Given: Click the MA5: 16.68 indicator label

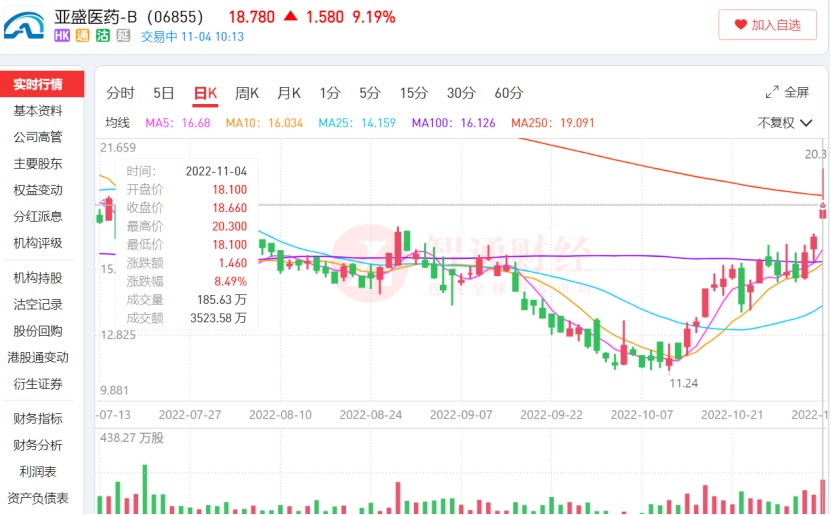Looking at the screenshot, I should (178, 123).
